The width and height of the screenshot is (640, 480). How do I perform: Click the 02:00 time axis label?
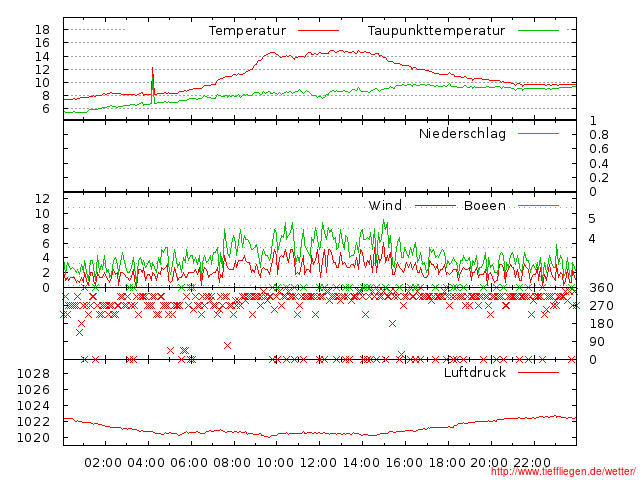click(x=103, y=463)
